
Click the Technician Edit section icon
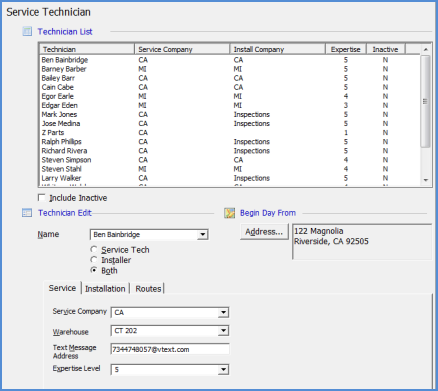[x=27, y=213]
